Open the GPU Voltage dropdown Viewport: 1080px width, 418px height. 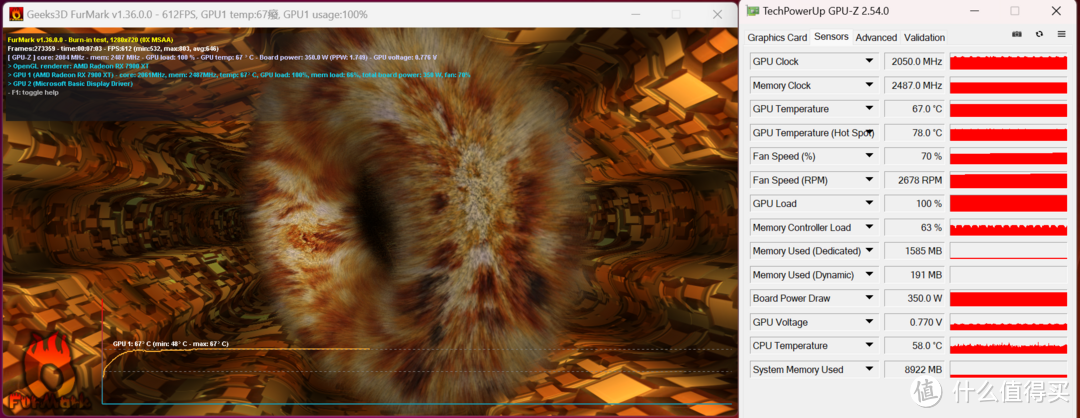coord(869,322)
